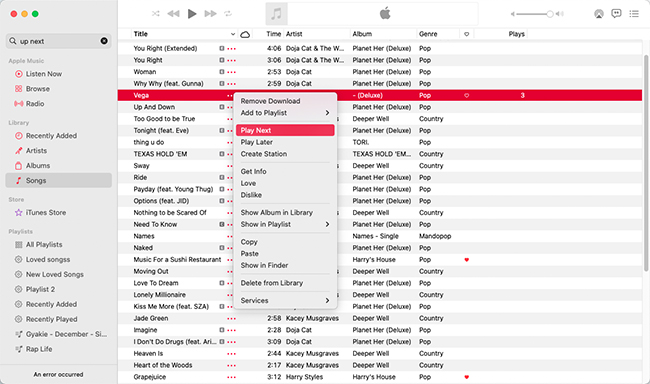
Task: Sort by Album column header
Action: 383,34
